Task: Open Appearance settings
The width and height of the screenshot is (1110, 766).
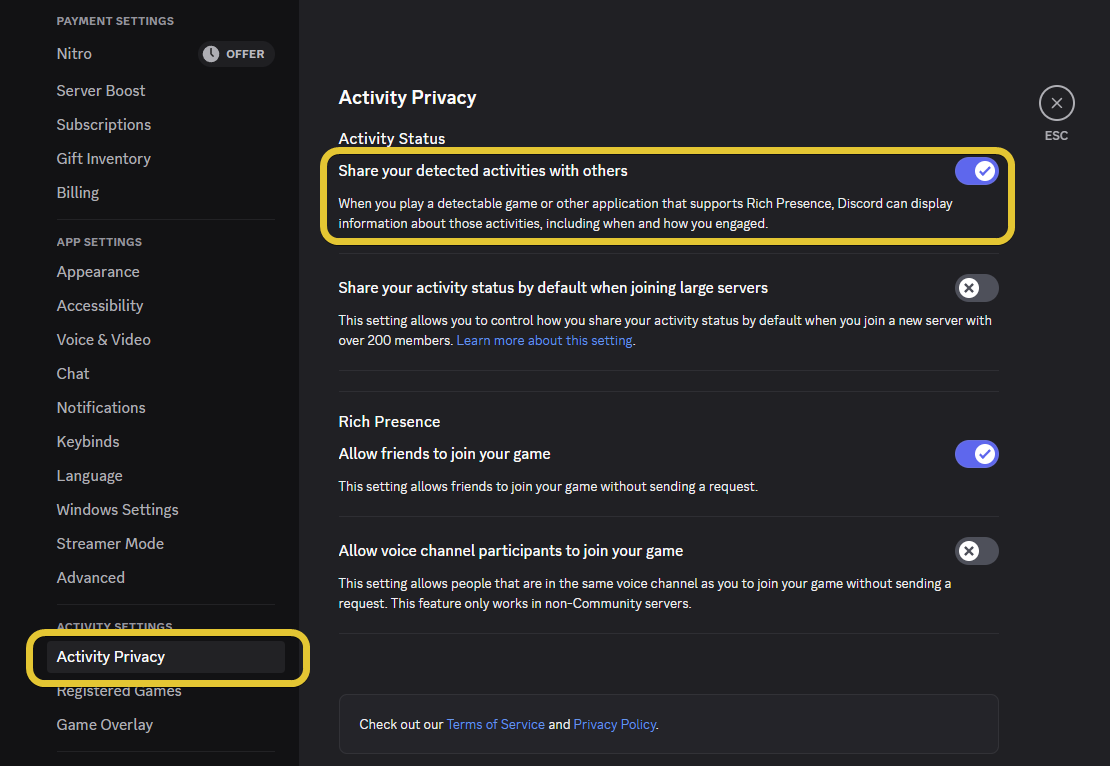Action: [x=98, y=272]
